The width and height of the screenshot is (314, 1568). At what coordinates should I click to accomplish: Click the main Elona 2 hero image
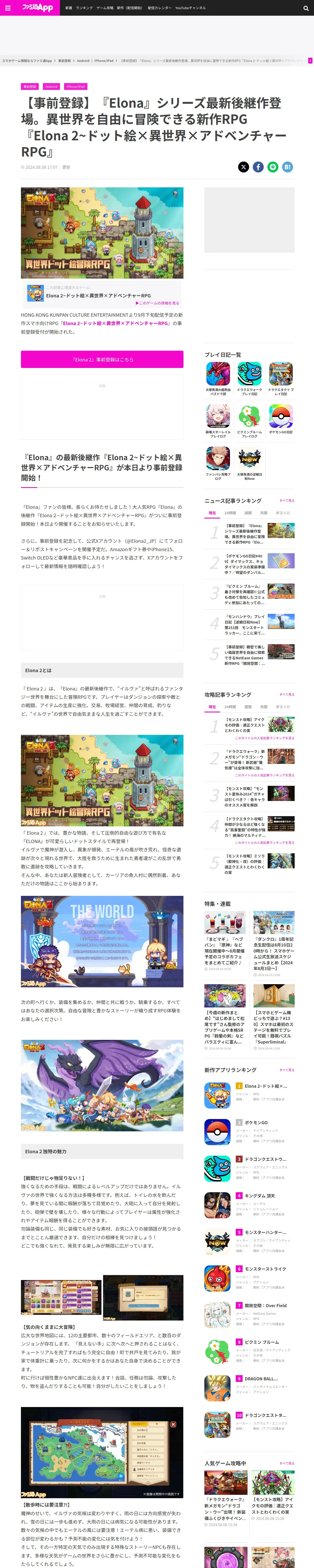102,233
